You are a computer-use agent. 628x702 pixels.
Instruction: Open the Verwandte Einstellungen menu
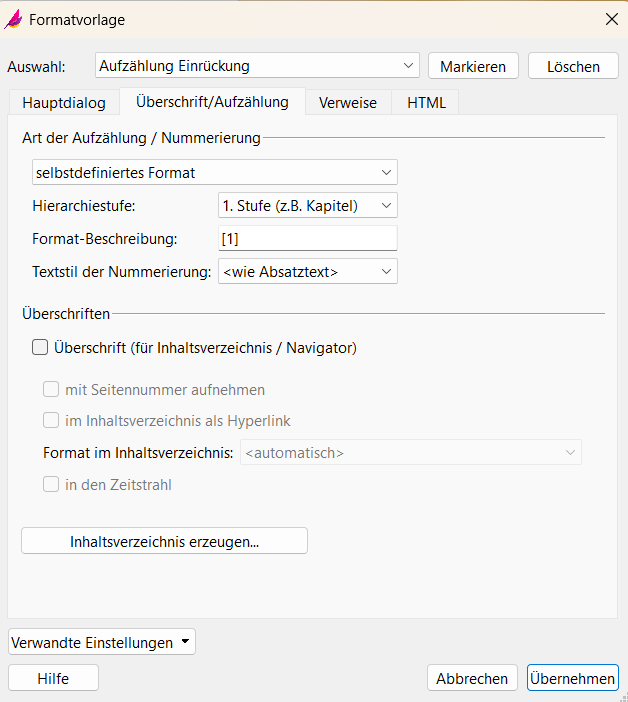[x=101, y=642]
